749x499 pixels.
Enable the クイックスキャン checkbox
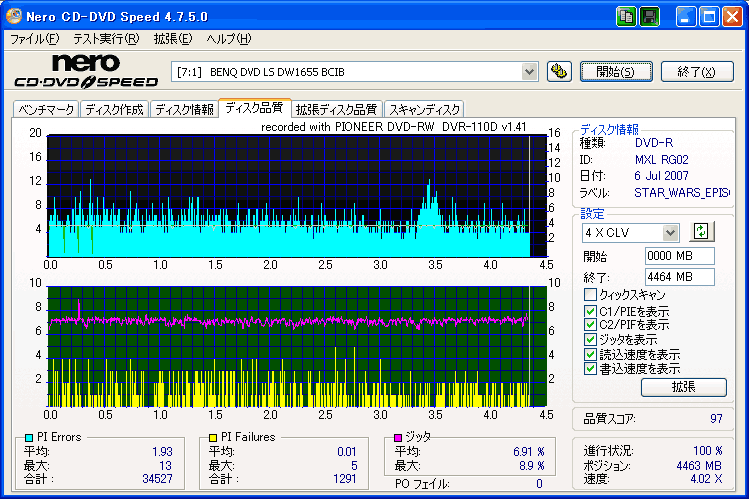point(590,294)
